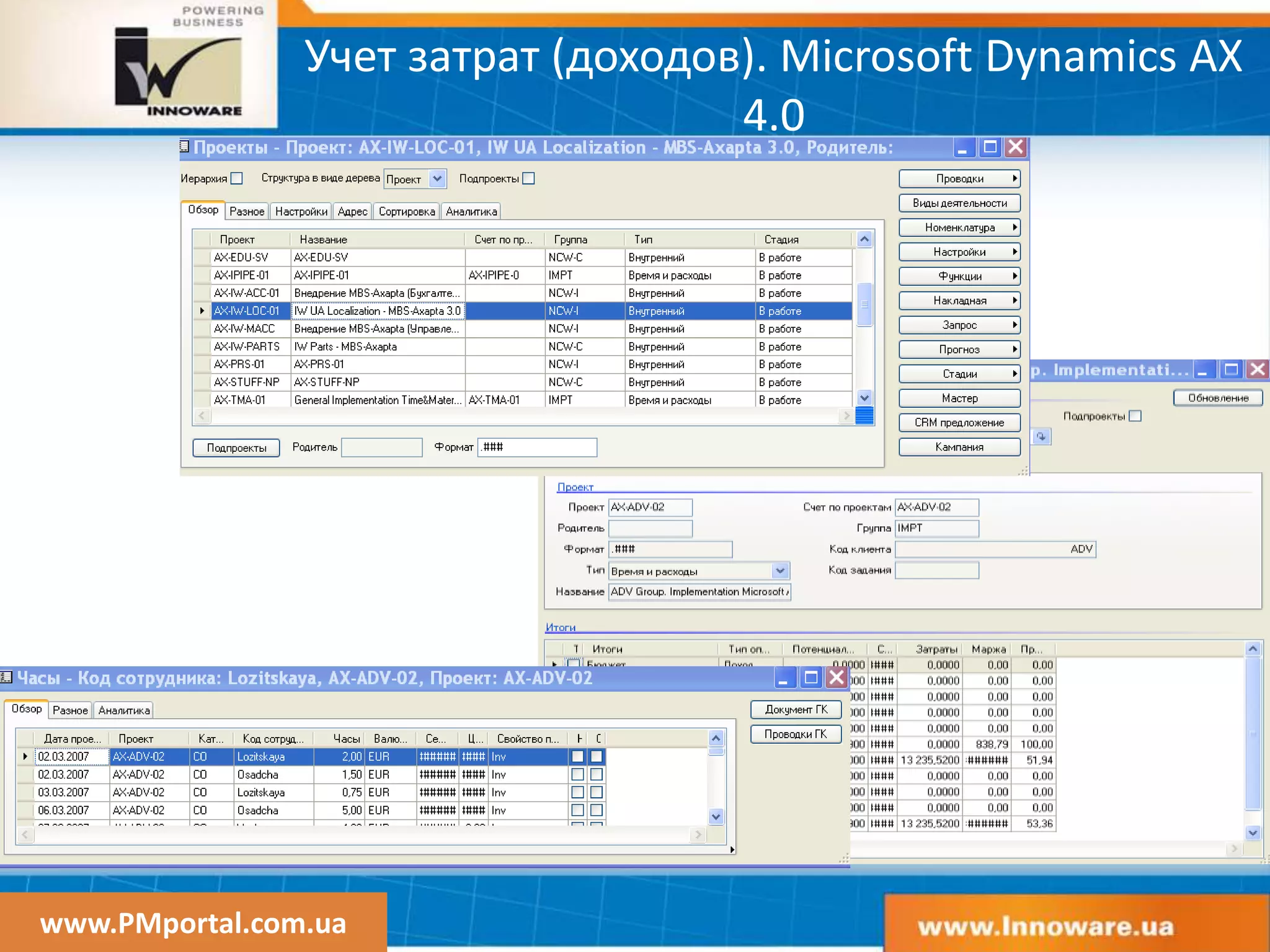This screenshot has height=952, width=1270.
Task: Click projects grid horizontal scroll-left arrow
Action: coord(202,416)
